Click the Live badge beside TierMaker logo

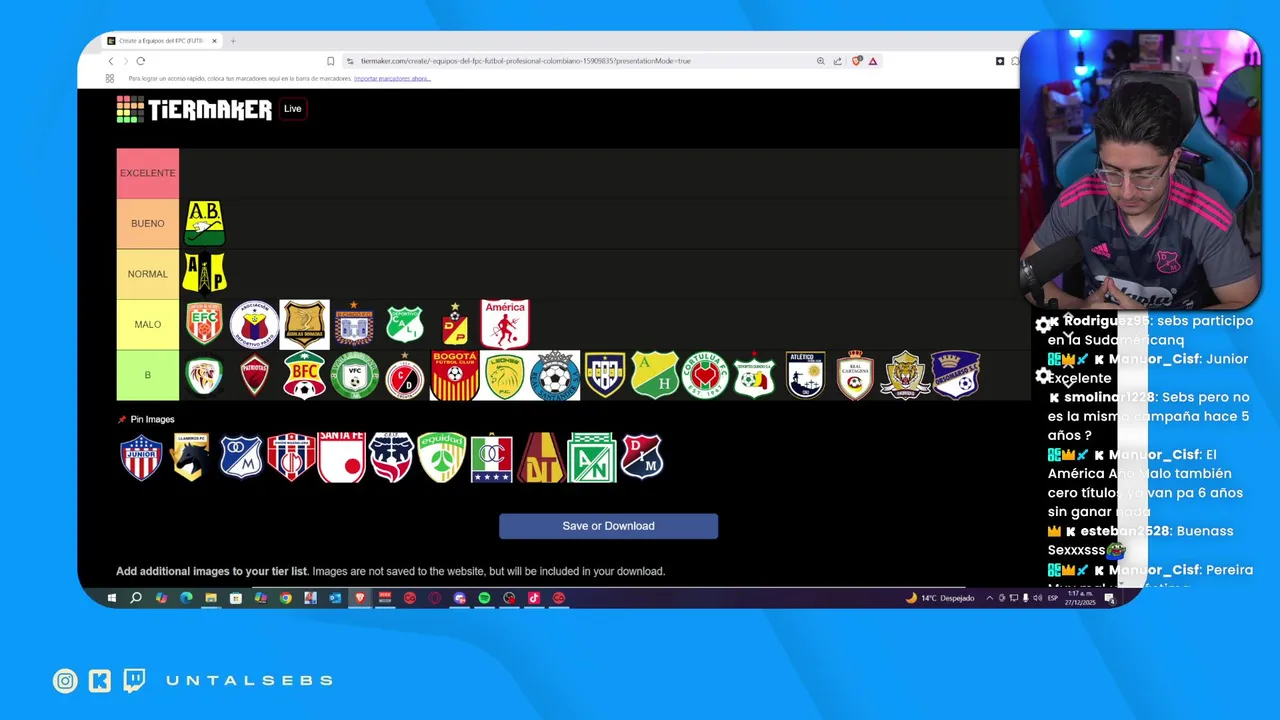pyautogui.click(x=292, y=109)
